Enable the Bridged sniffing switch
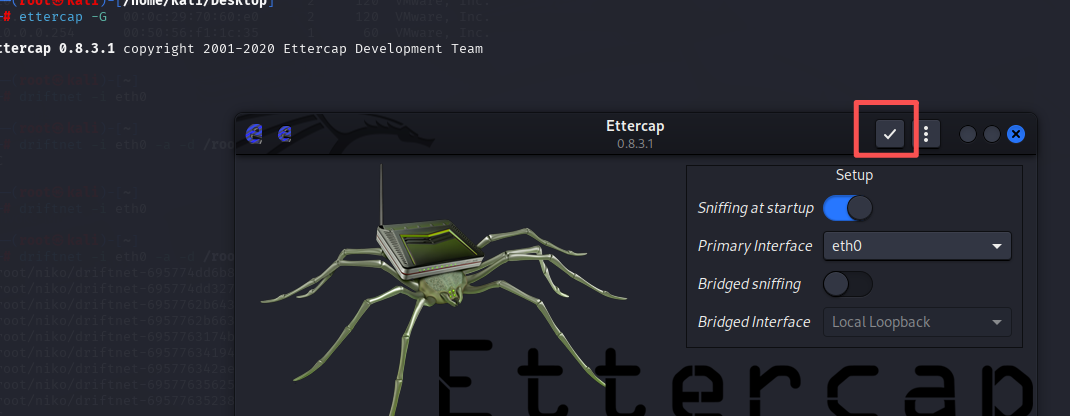Screen dimensions: 1070x416 click(848, 284)
